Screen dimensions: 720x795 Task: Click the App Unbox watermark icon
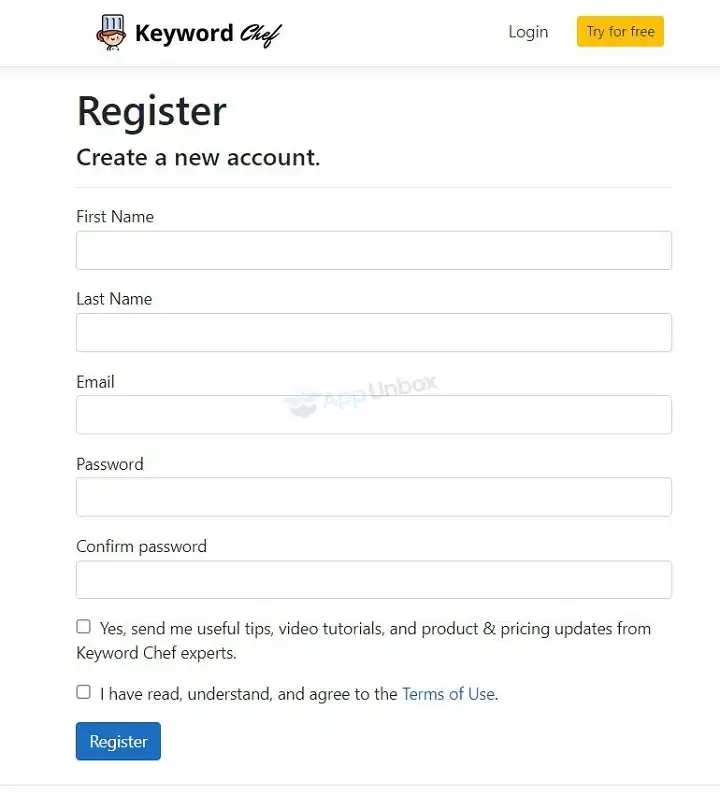tap(301, 402)
